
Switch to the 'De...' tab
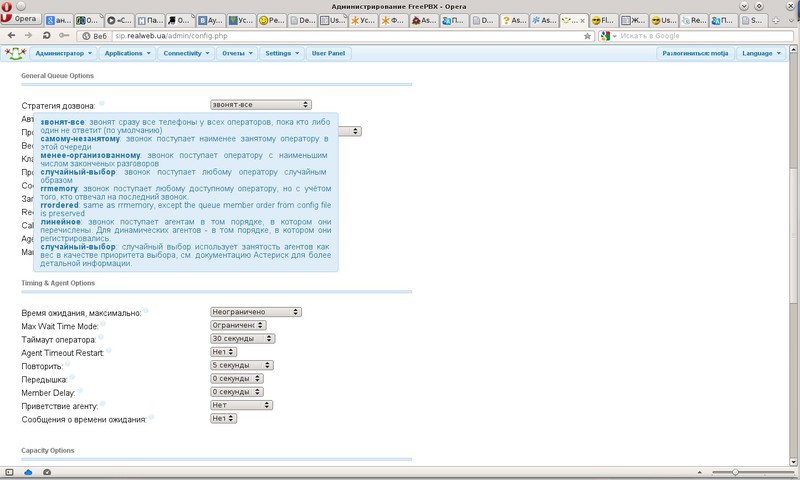(x=302, y=20)
